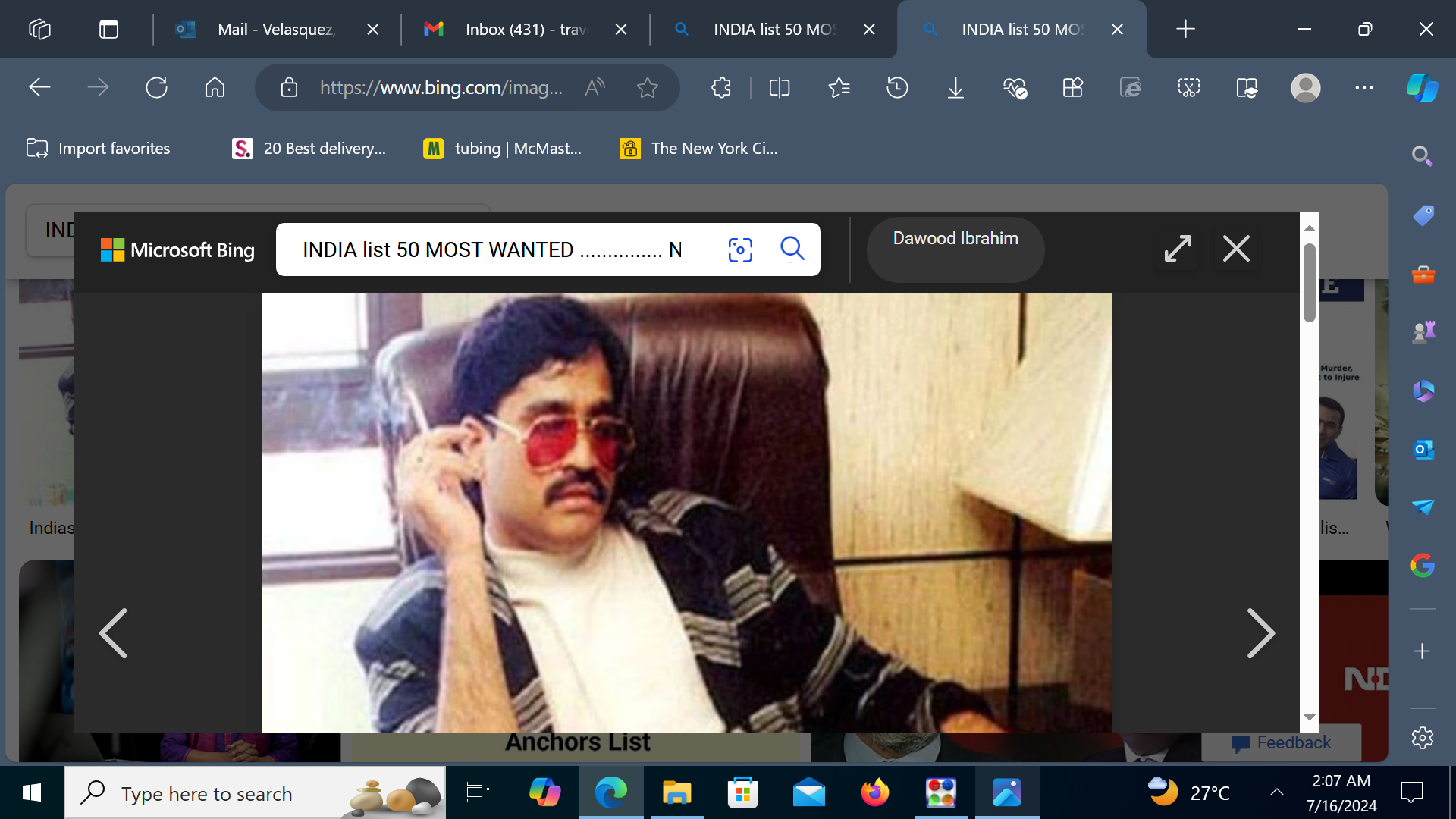
Task: Open Browser essentials heart icon
Action: pos(1015,88)
